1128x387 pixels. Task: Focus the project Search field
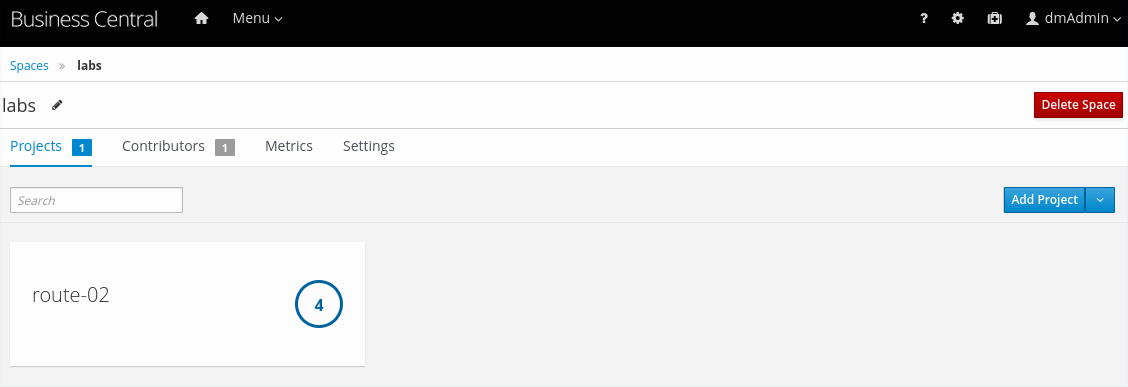[96, 200]
